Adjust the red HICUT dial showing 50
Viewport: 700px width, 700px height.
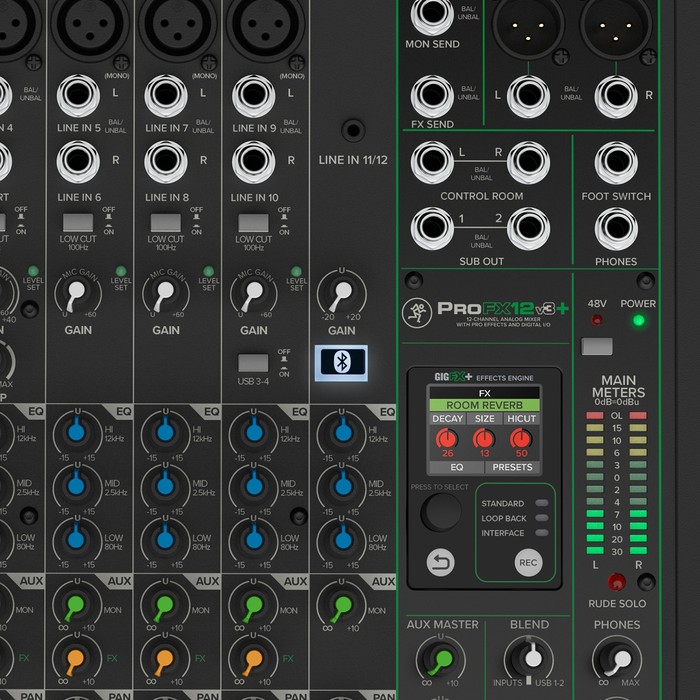[x=521, y=439]
